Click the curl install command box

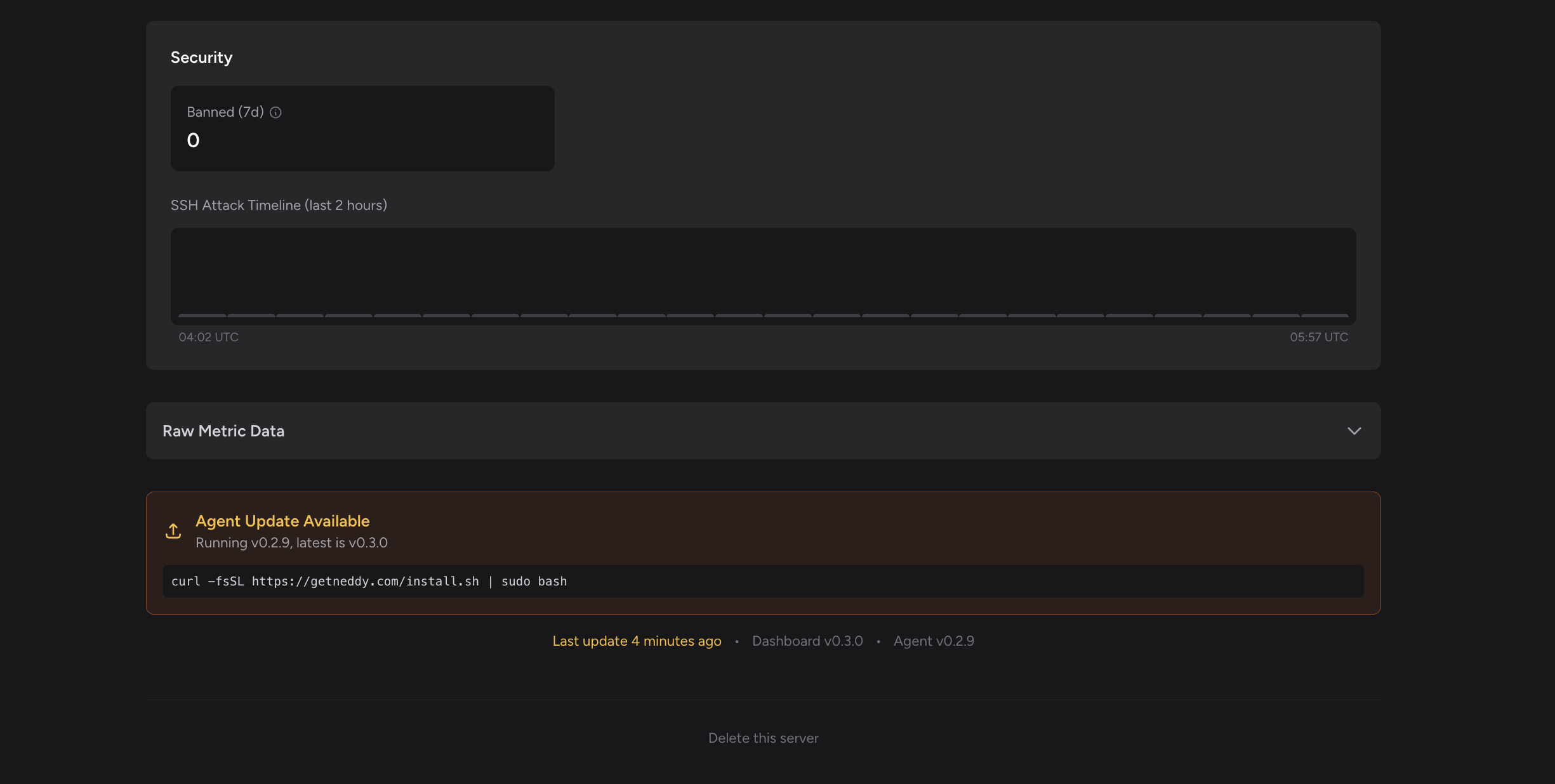(763, 582)
